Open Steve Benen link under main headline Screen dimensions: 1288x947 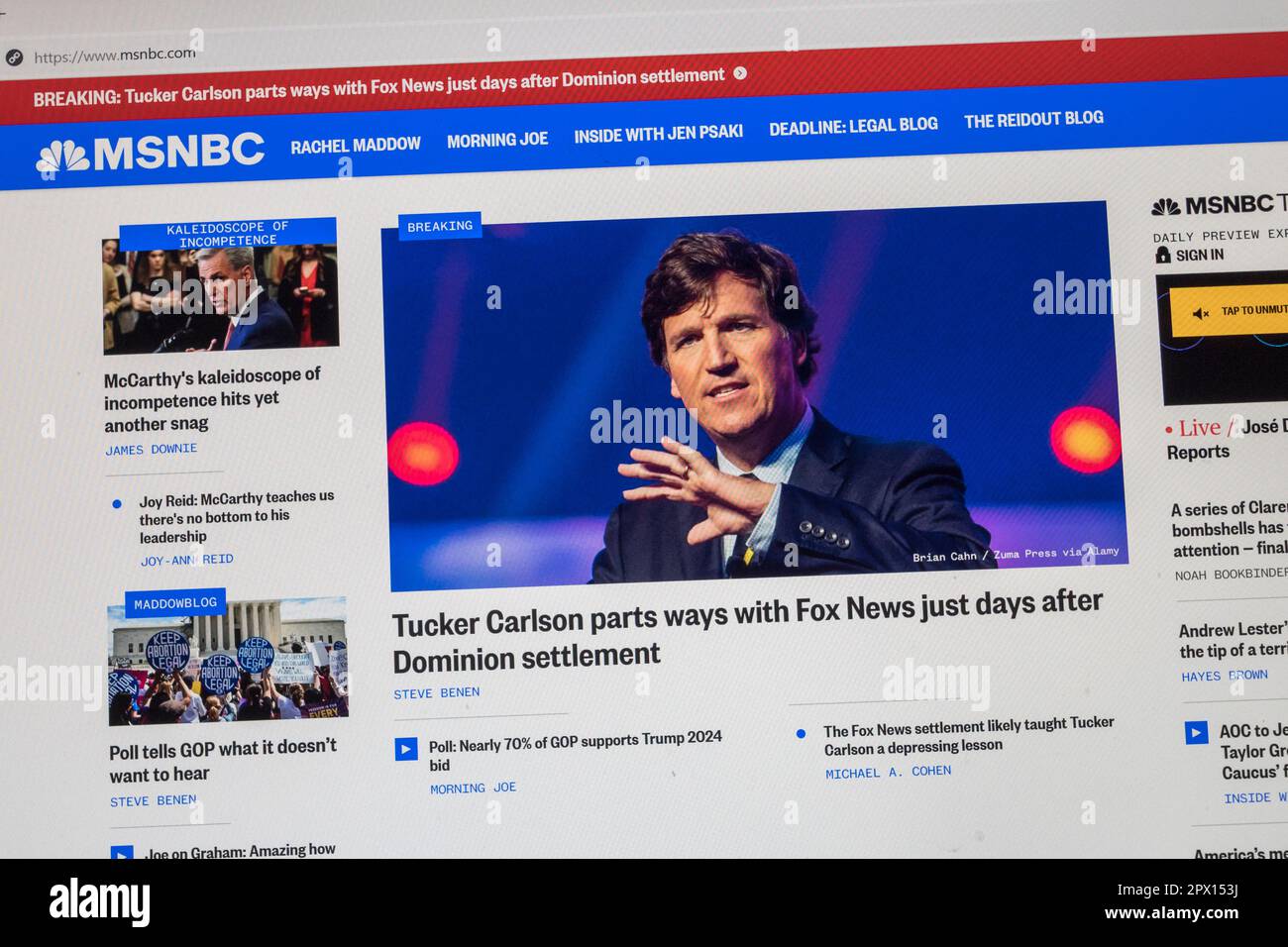(x=436, y=693)
